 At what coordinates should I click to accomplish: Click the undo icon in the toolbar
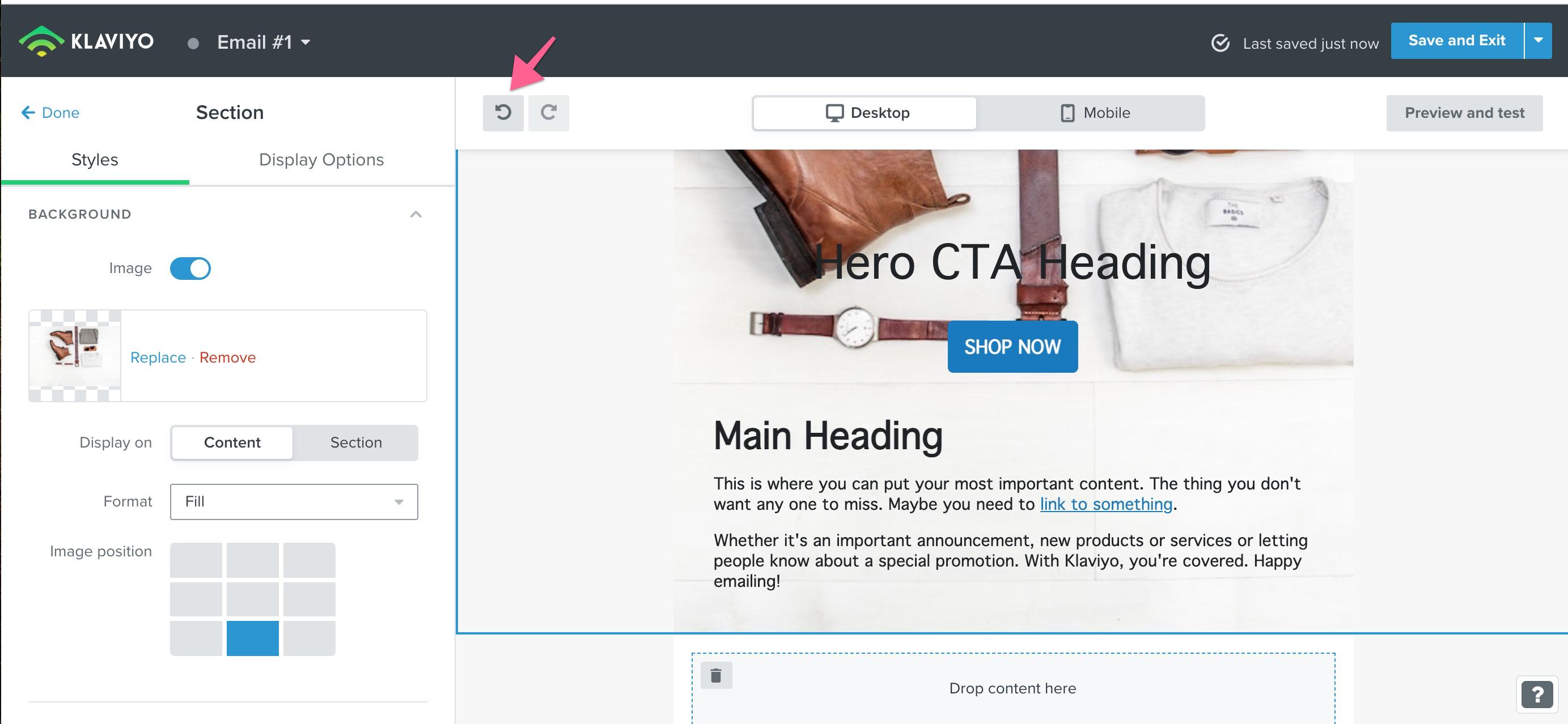click(502, 111)
